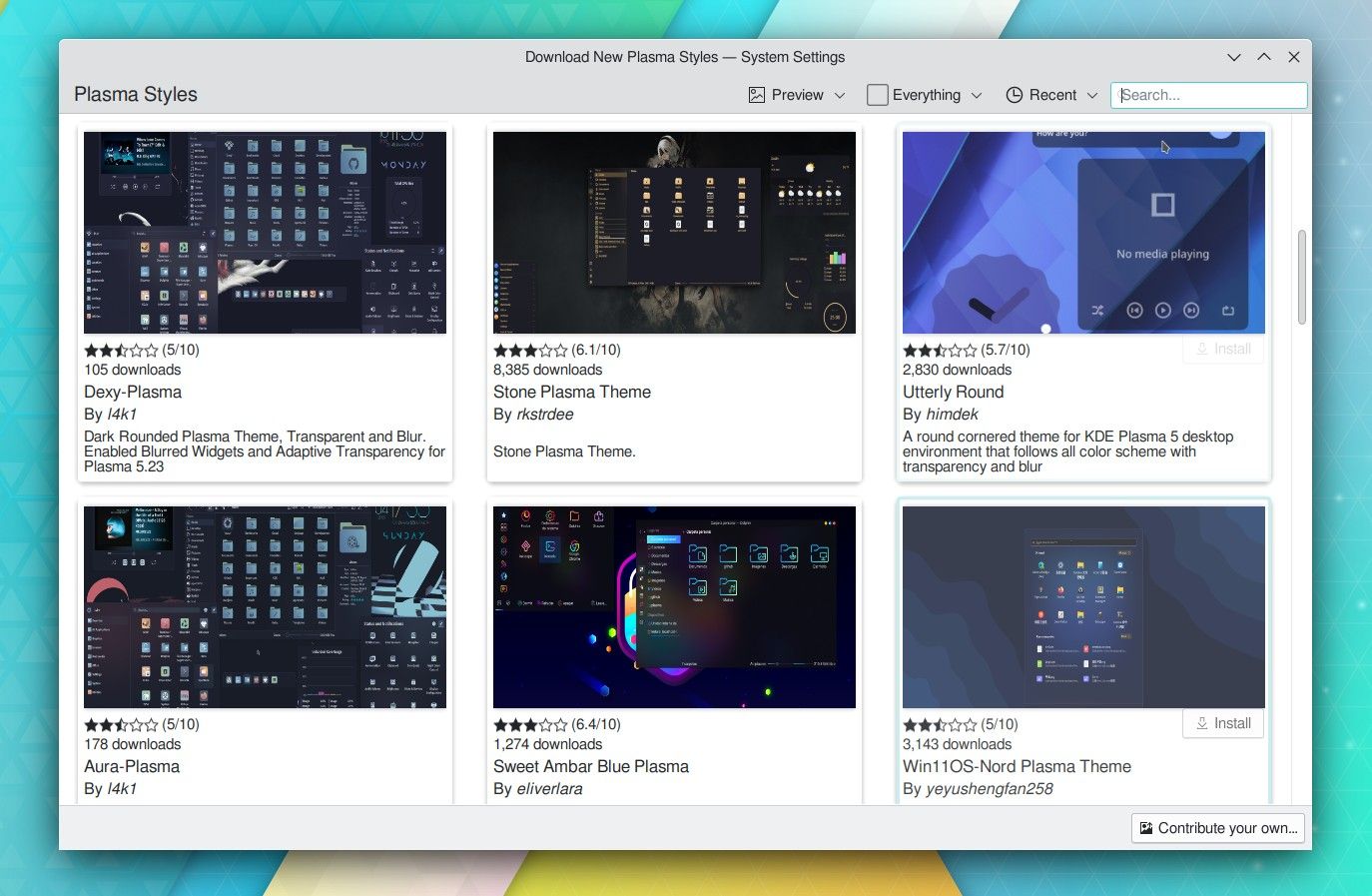Viewport: 1372px width, 896px height.
Task: Open the Sweet Ambar Blue Plasma thumbnail
Action: (x=674, y=607)
